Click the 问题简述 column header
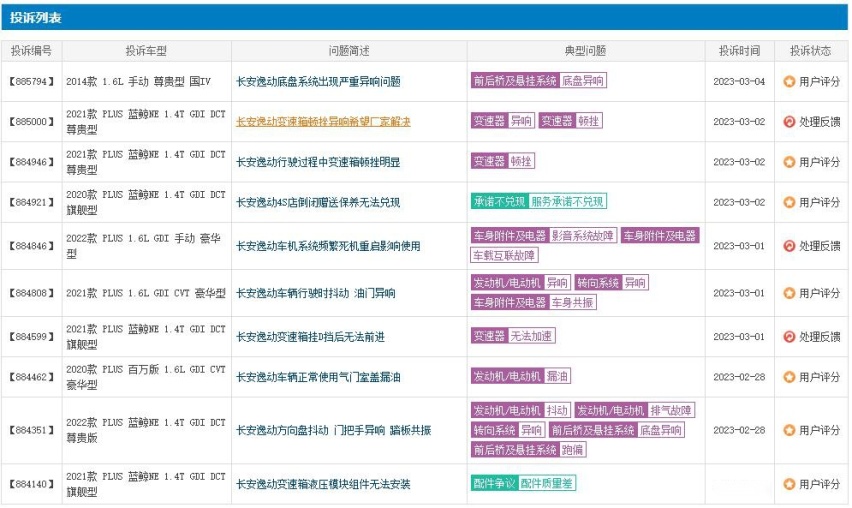 point(349,51)
